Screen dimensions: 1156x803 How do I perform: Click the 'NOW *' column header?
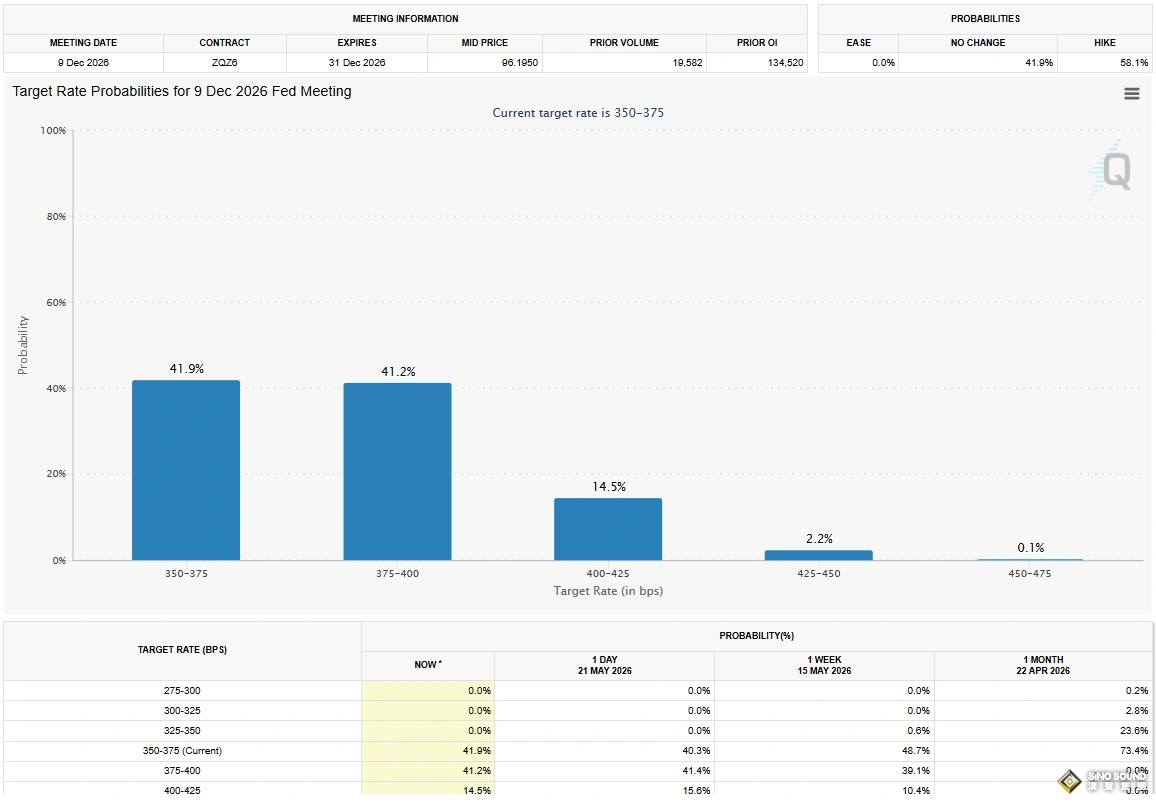428,664
